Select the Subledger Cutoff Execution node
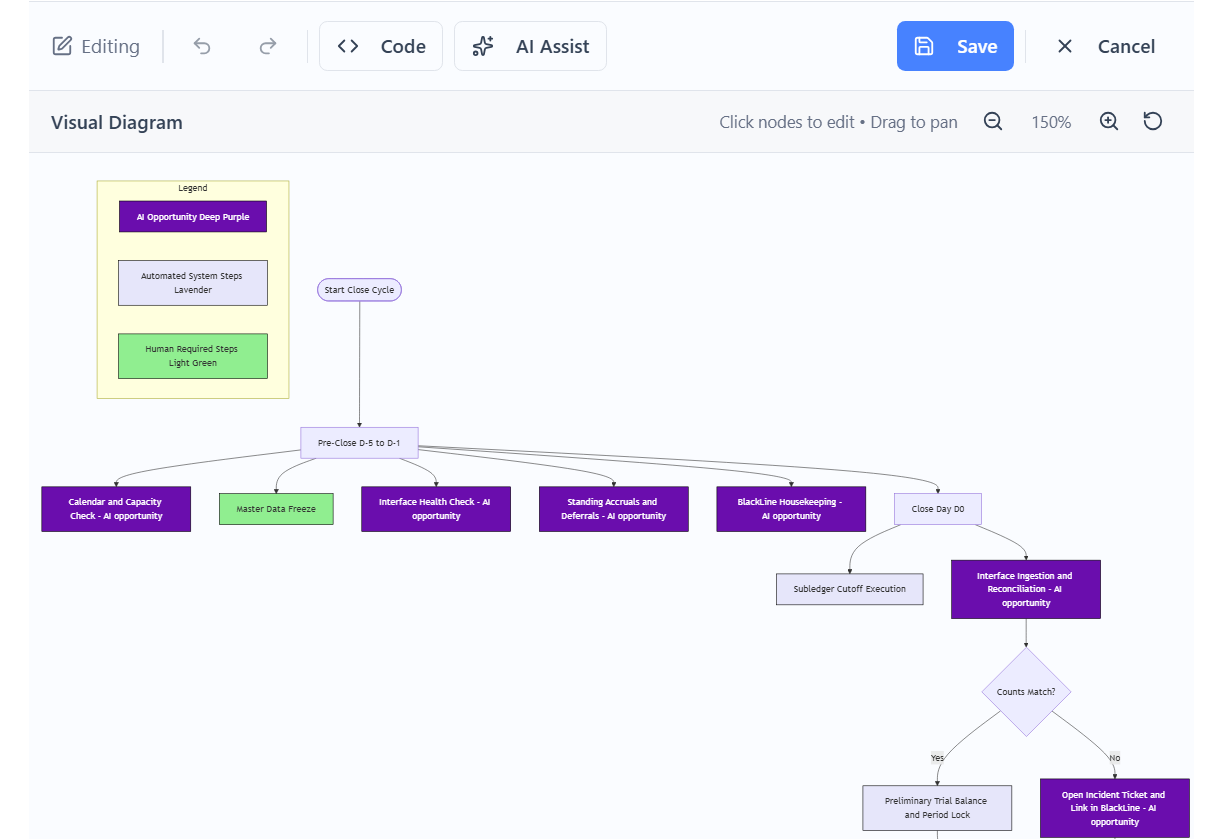The image size is (1212, 839). [849, 589]
